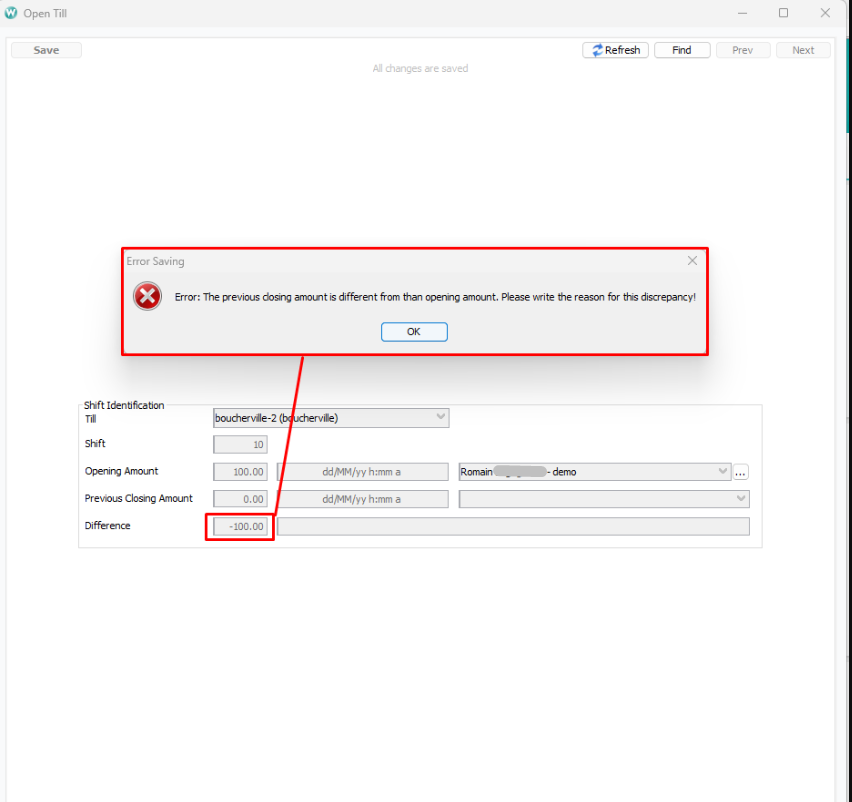852x802 pixels.
Task: Expand the Previous Closing Amount user dropdown
Action: (x=740, y=499)
